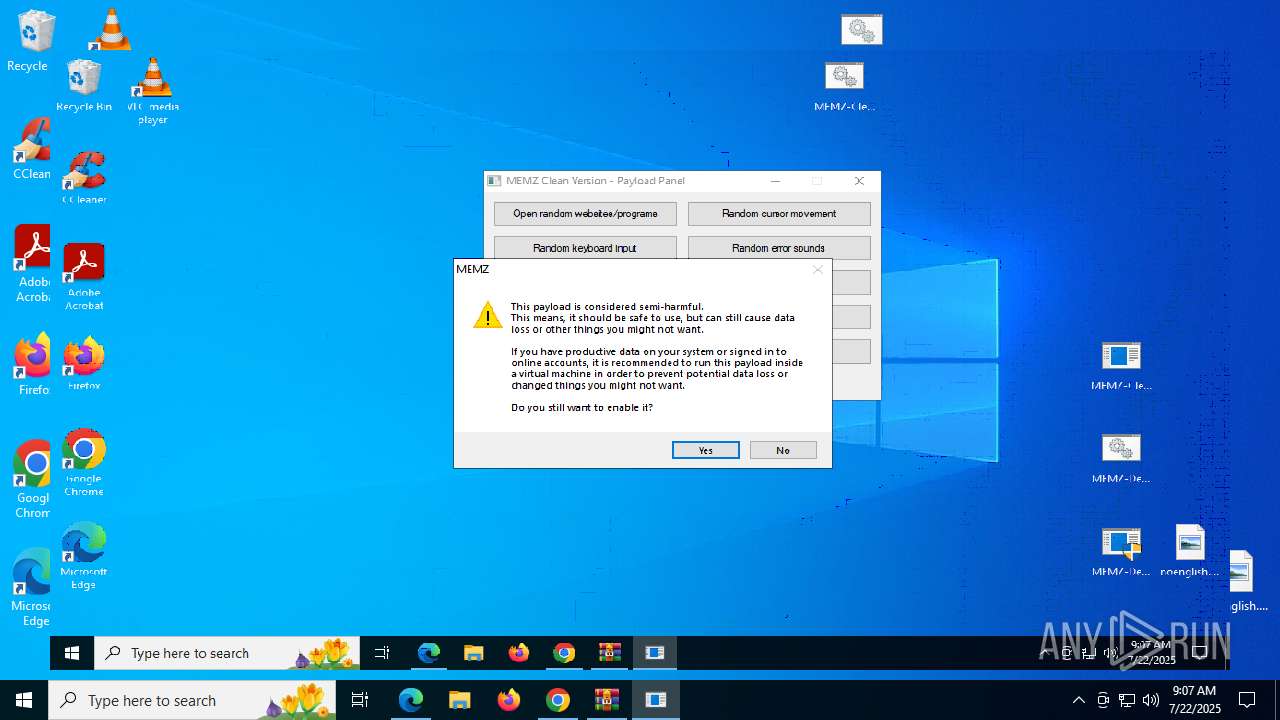Open File Explorer from full-width bottom taskbar
Viewport: 1280px width, 720px height.
pos(459,700)
